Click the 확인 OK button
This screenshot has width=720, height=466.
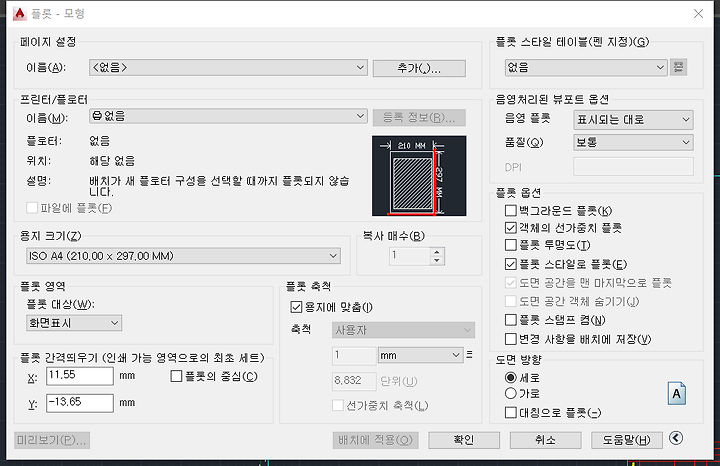pyautogui.click(x=464, y=440)
